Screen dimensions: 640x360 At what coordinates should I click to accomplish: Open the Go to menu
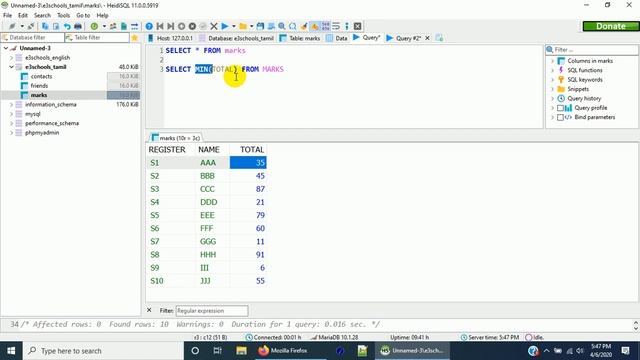[83, 15]
